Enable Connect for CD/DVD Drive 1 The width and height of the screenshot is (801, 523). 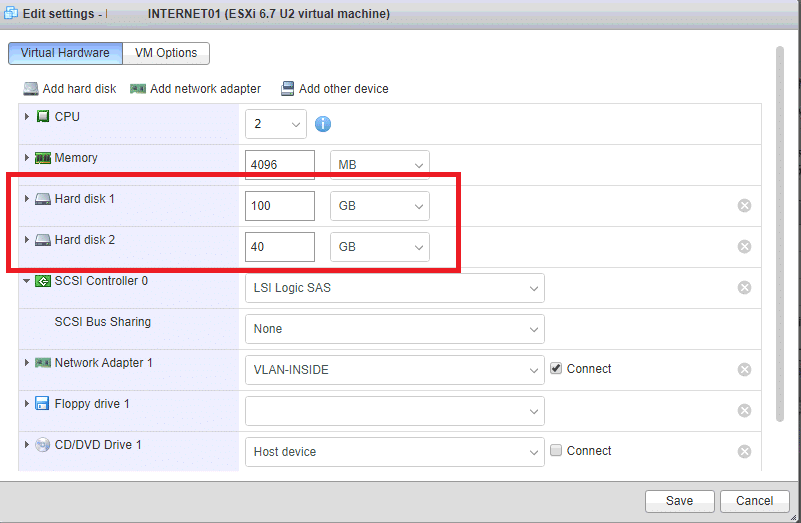tap(556, 450)
